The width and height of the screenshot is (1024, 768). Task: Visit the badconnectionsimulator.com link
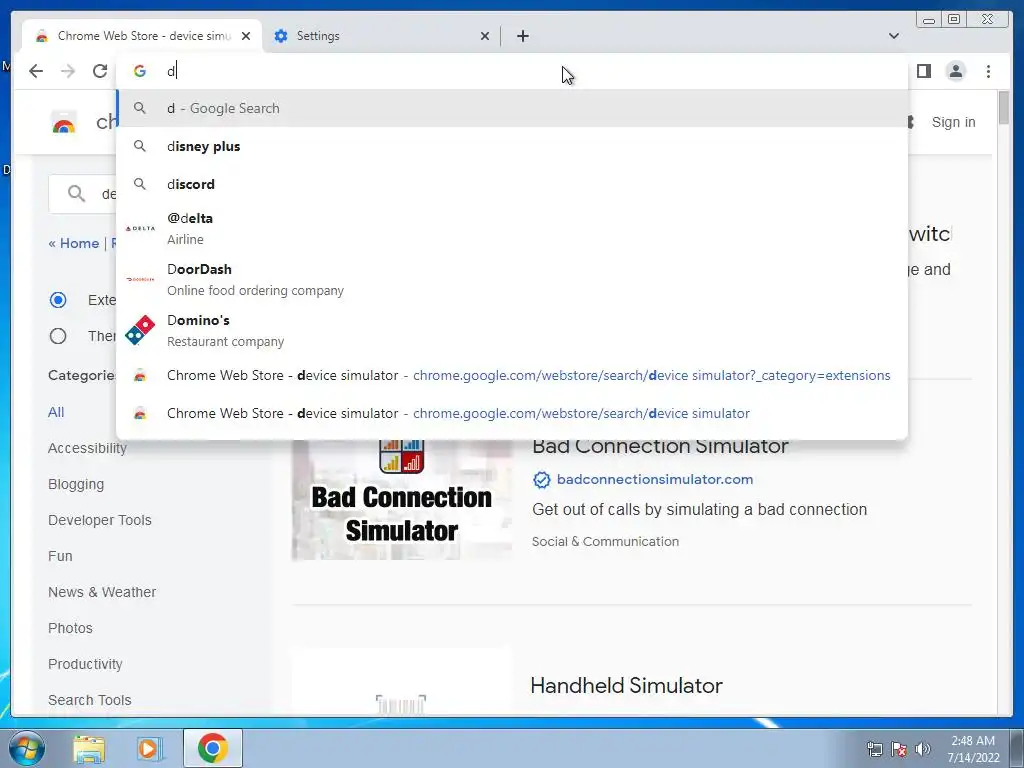point(654,479)
